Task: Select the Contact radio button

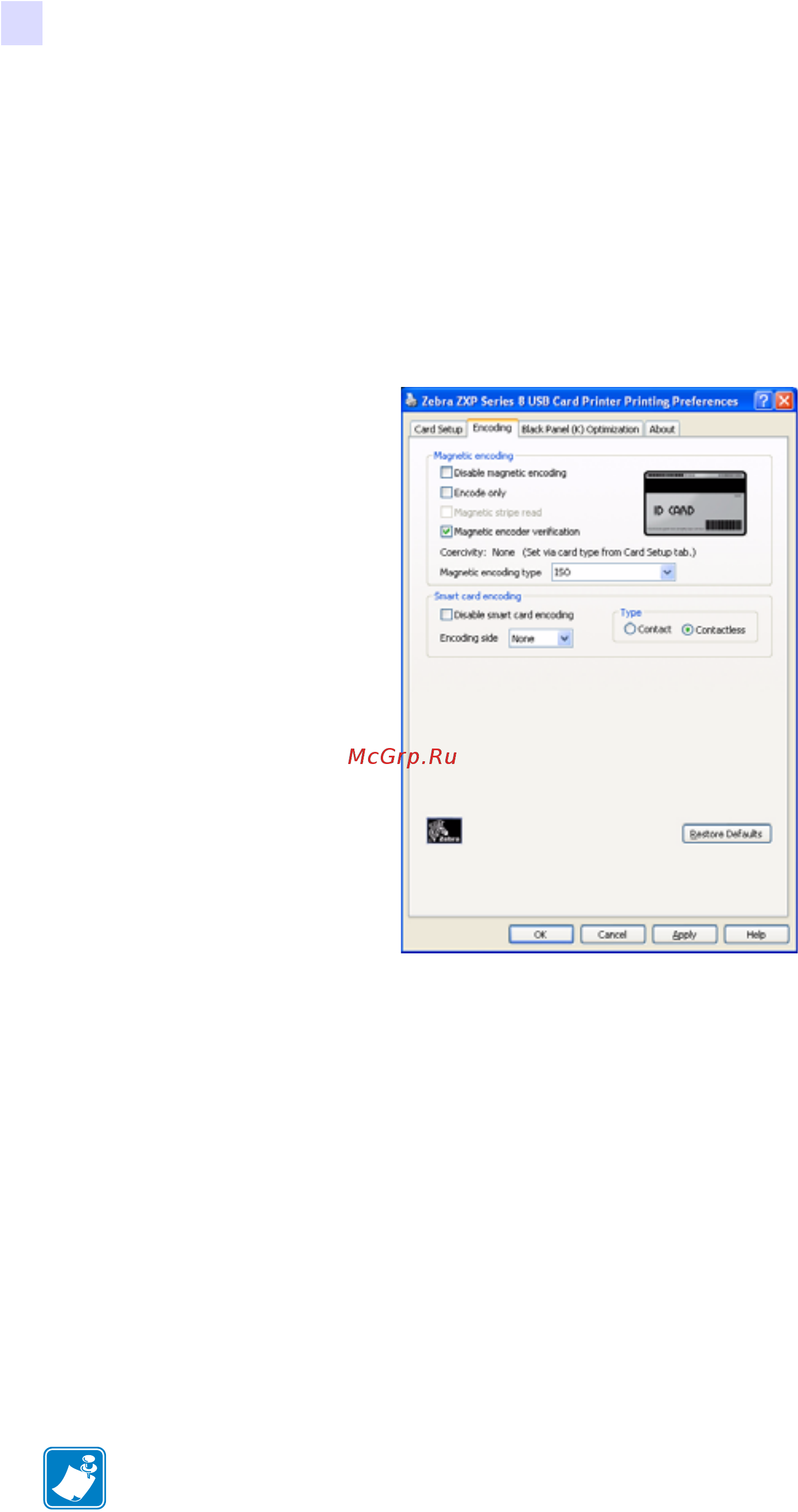Action: 630,629
